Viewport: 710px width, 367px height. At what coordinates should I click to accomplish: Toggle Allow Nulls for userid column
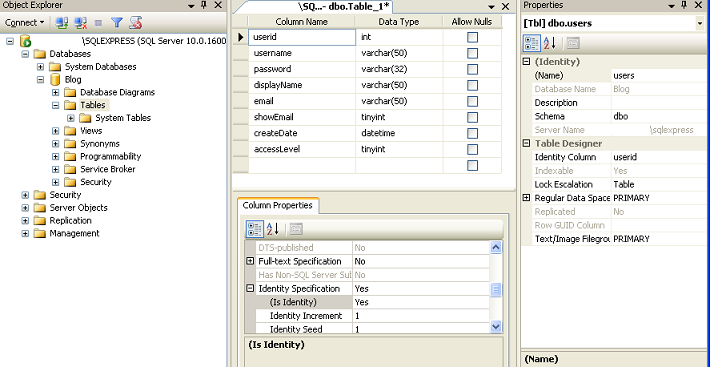click(x=472, y=37)
